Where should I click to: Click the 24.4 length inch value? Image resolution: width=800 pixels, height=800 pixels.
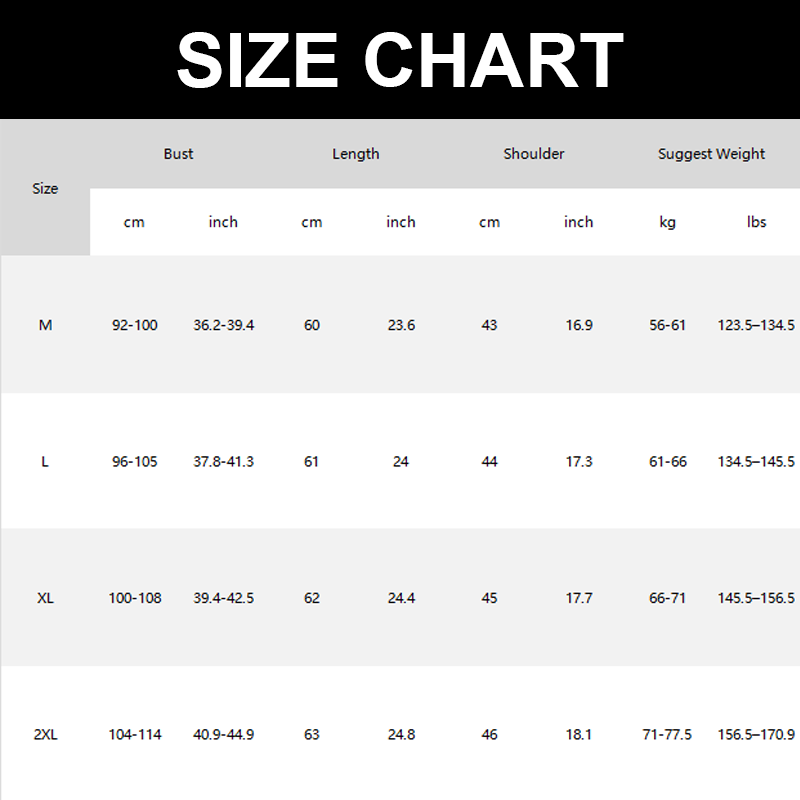coord(401,598)
